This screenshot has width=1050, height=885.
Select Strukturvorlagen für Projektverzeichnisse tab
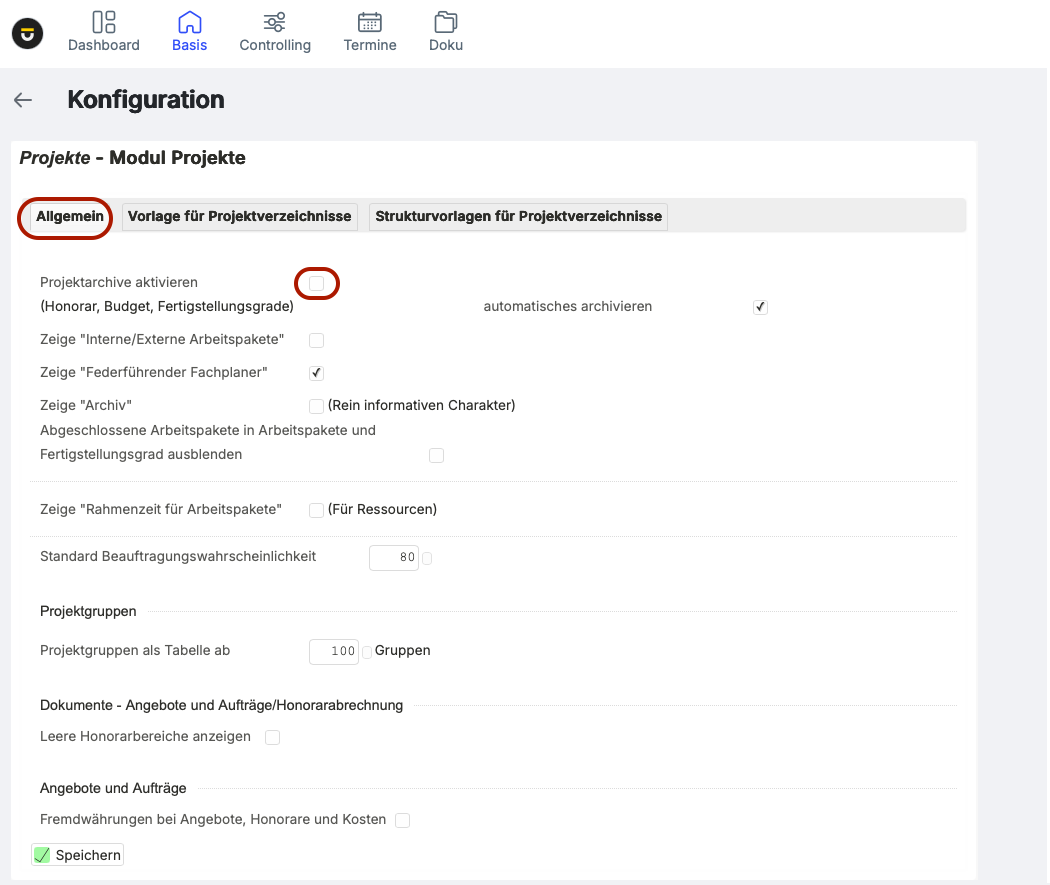[518, 216]
